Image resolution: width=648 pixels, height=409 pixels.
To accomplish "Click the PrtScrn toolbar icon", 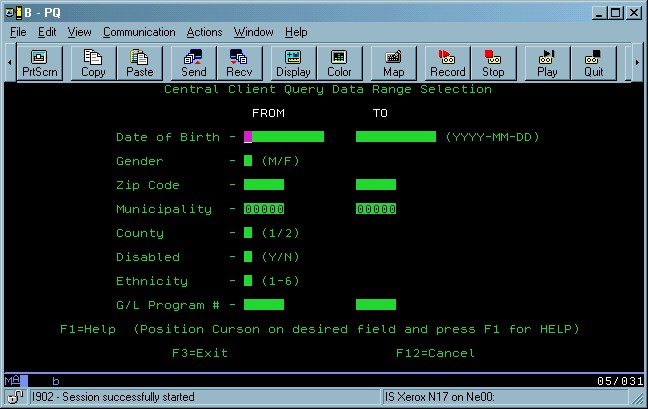I will point(41,63).
